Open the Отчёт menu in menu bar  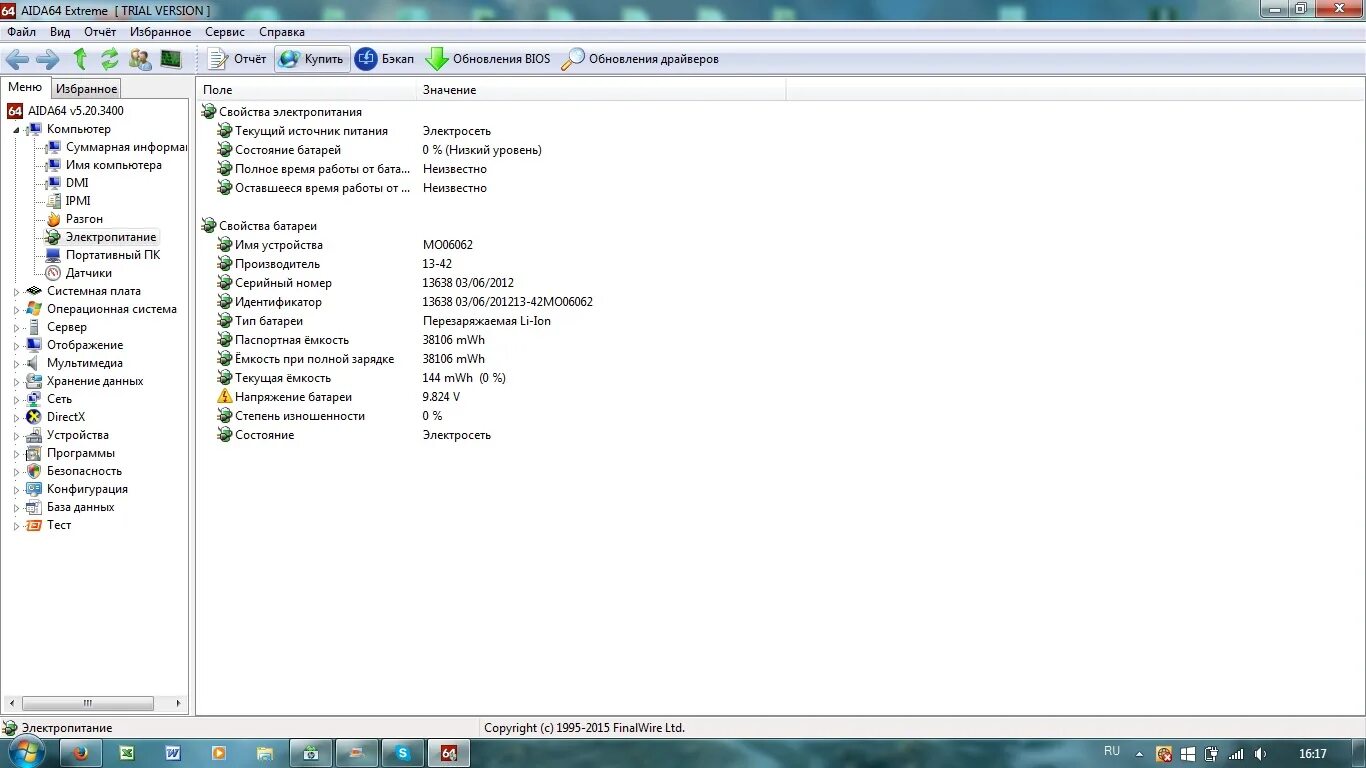pos(100,32)
